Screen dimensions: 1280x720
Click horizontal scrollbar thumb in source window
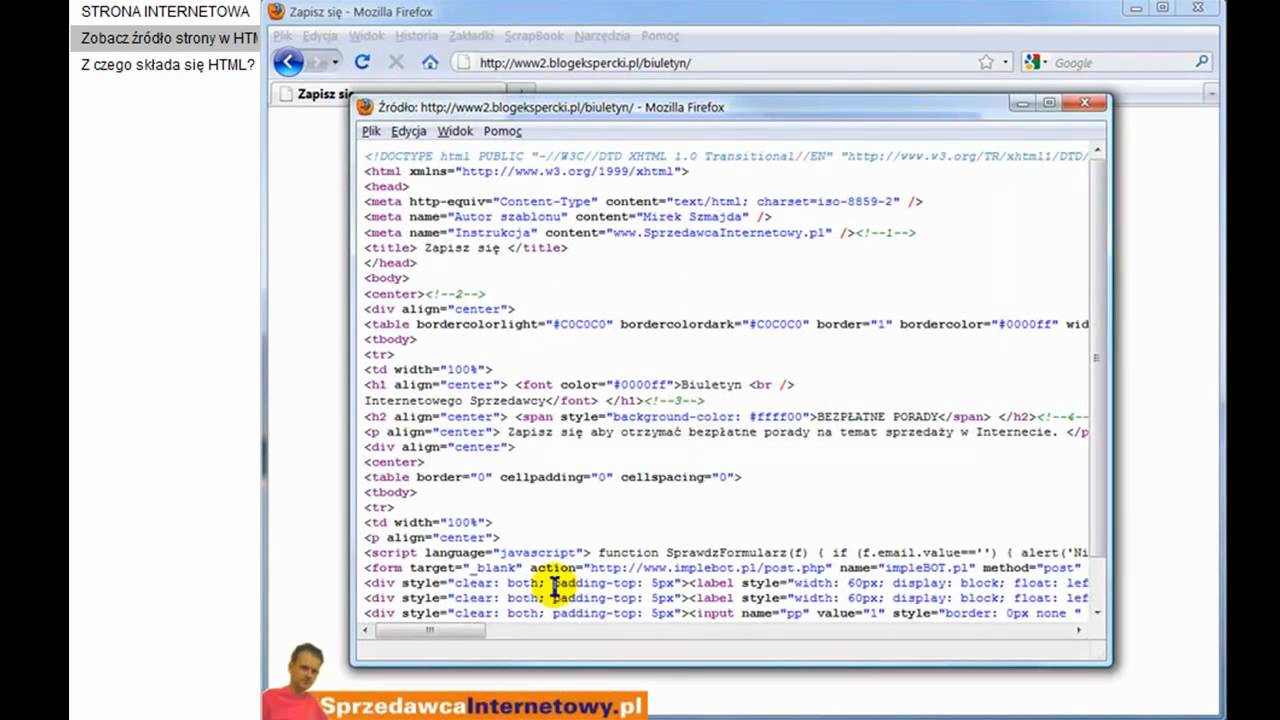point(430,630)
